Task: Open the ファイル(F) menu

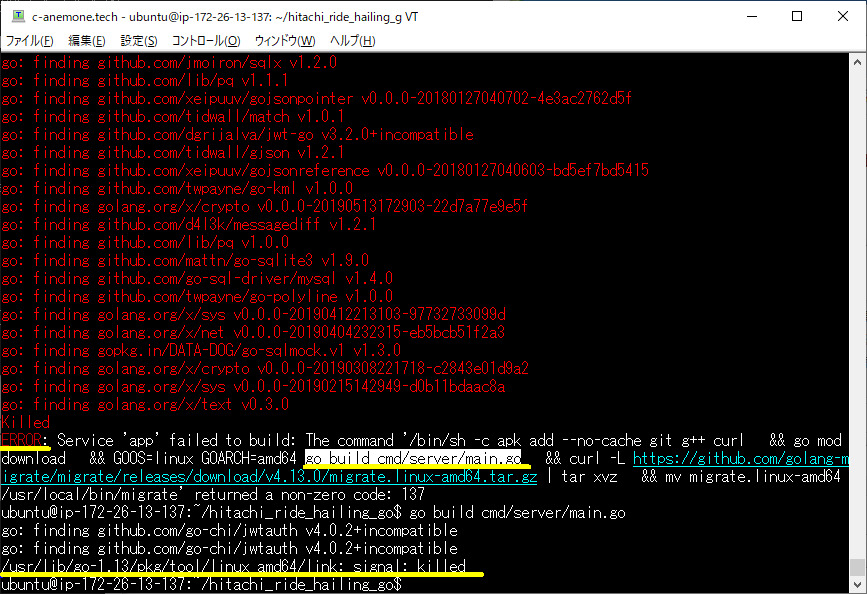Action: click(x=30, y=41)
